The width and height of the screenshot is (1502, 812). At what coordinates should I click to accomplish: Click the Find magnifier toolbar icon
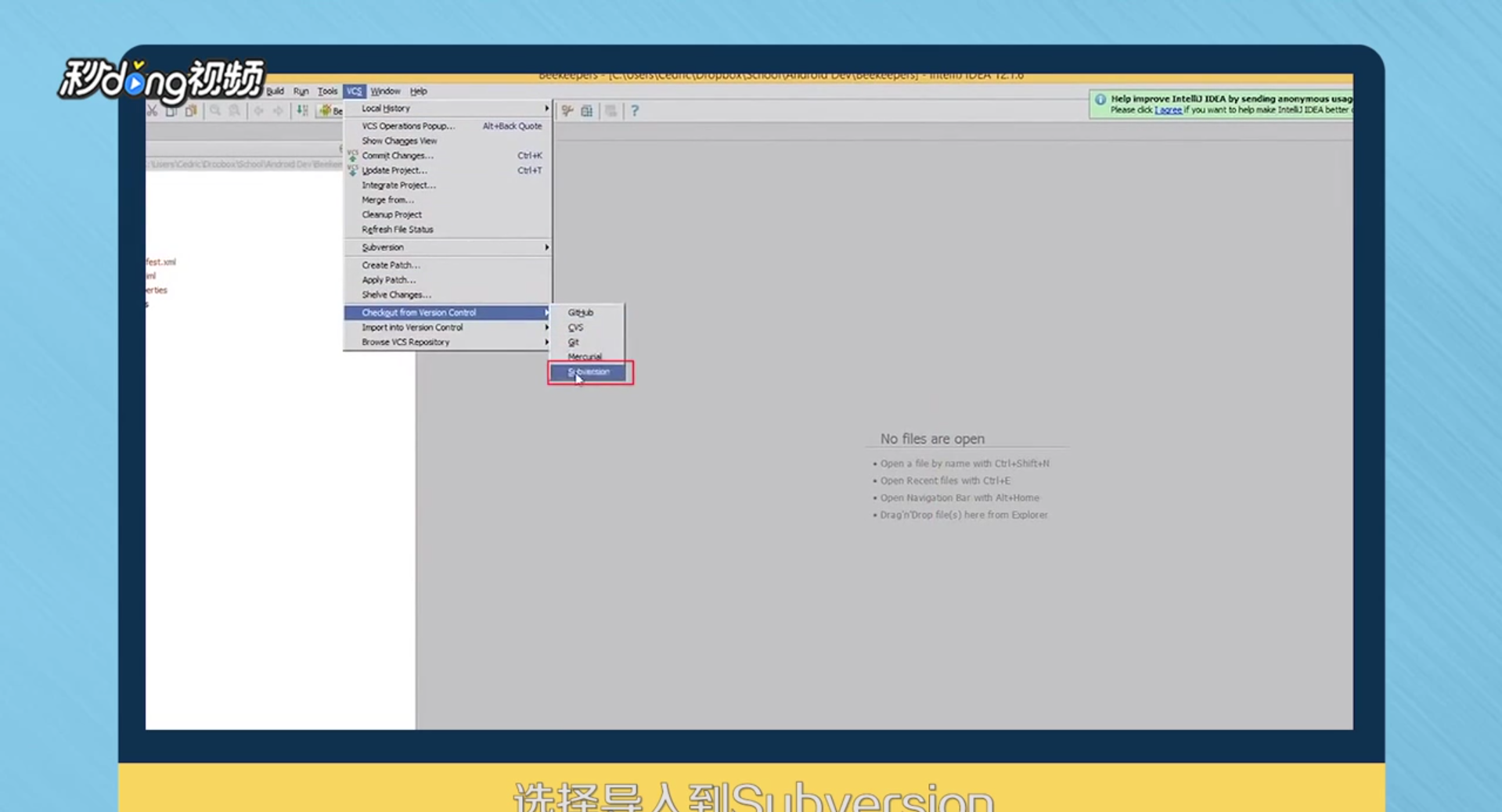pos(215,111)
